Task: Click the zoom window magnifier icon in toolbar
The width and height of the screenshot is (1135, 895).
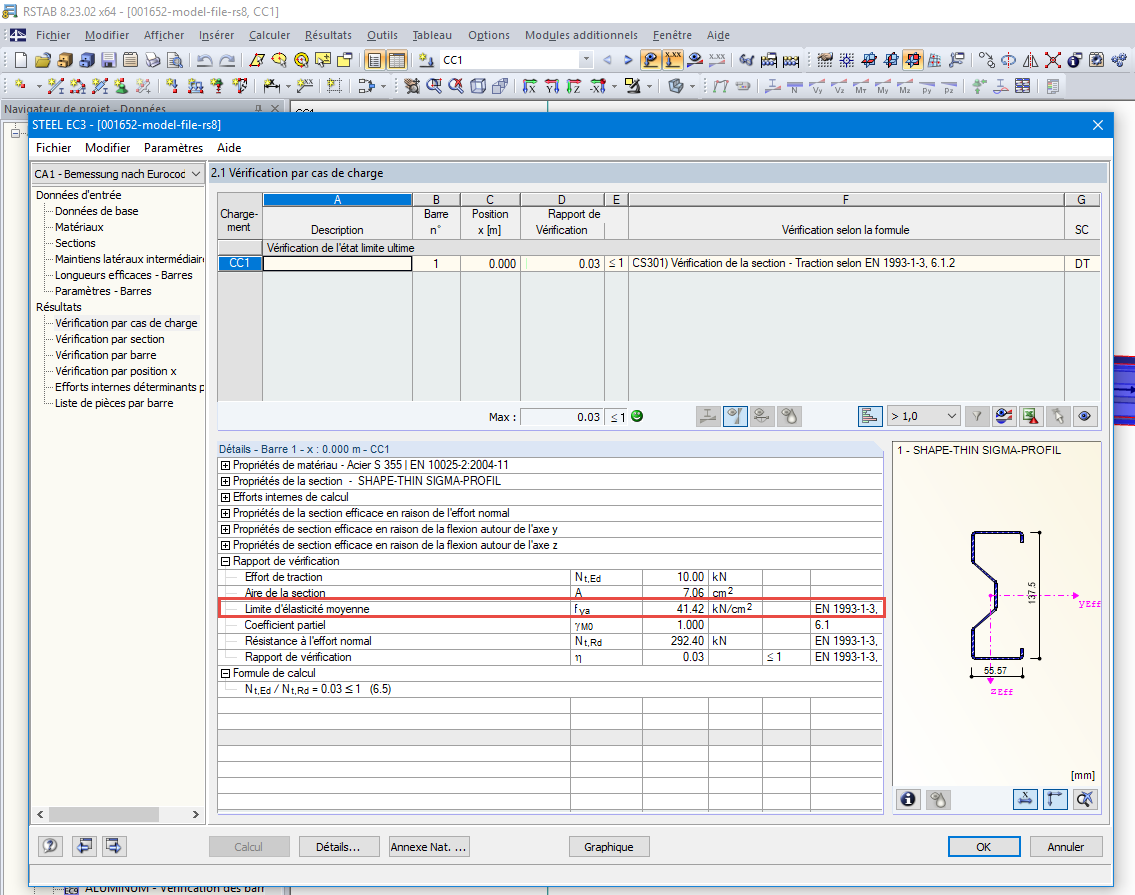Action: coord(434,87)
